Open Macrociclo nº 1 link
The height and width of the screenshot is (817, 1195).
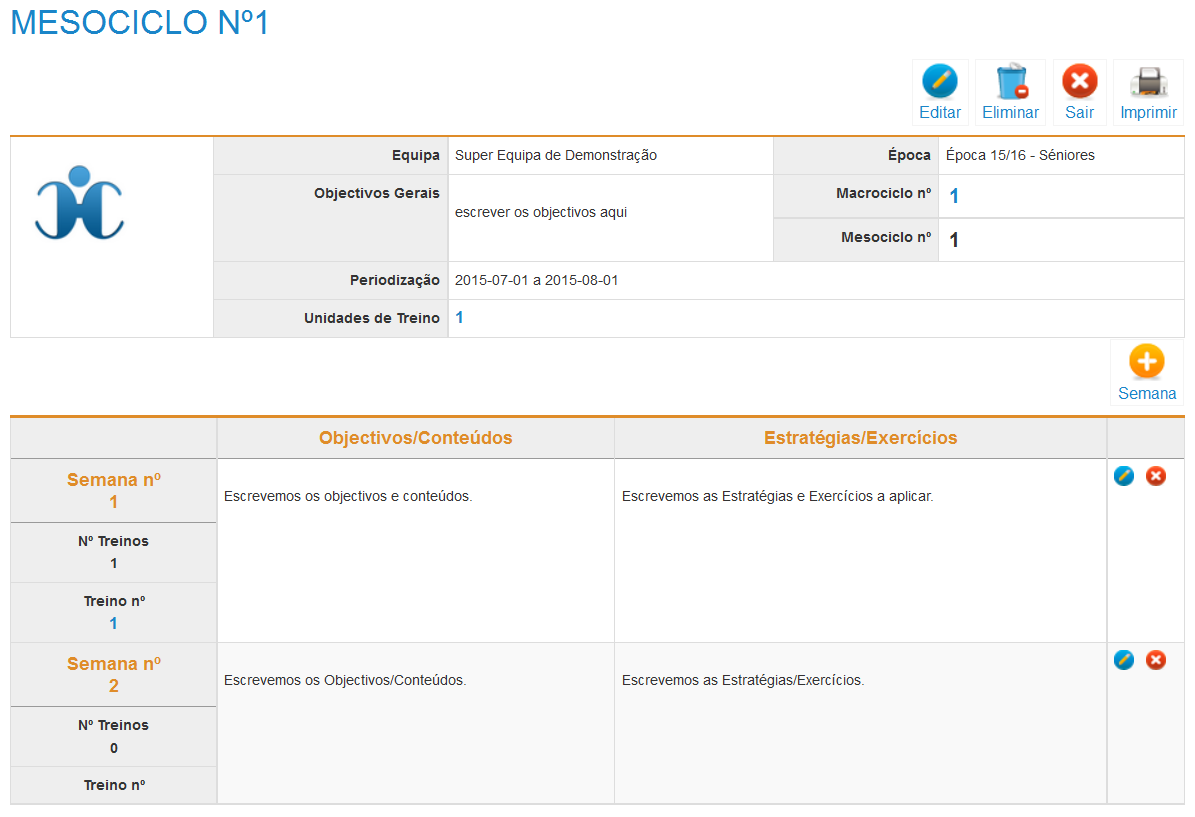click(954, 197)
